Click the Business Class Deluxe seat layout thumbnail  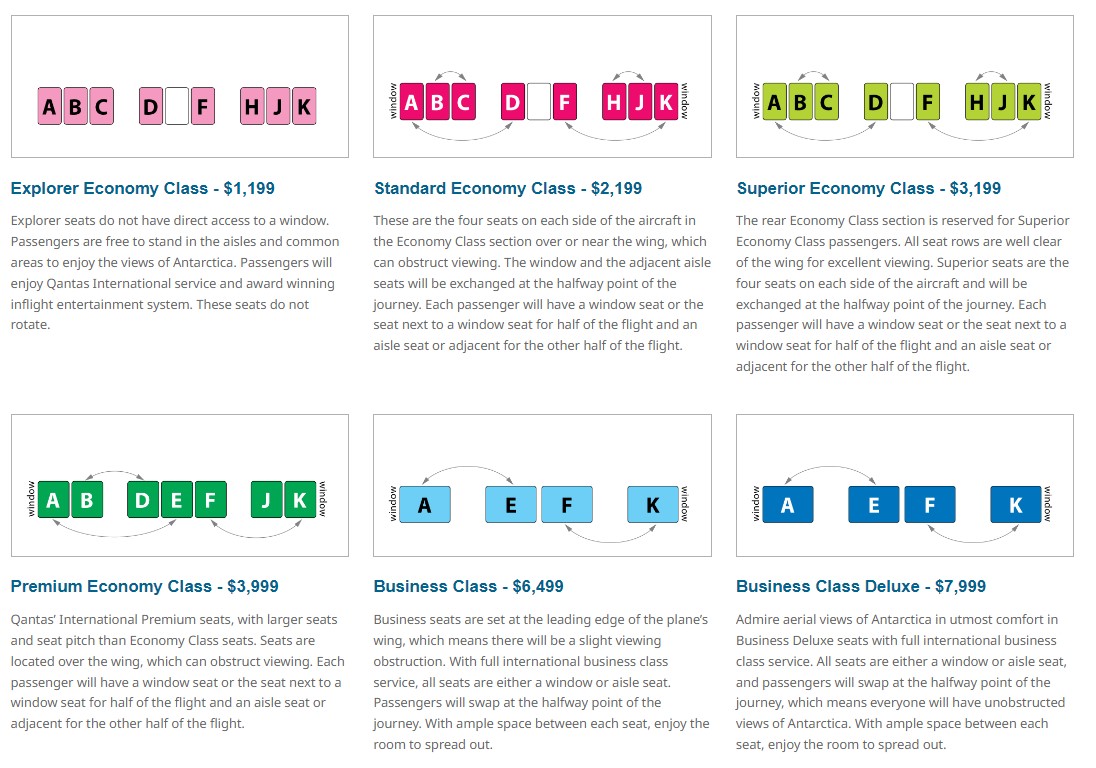(904, 486)
